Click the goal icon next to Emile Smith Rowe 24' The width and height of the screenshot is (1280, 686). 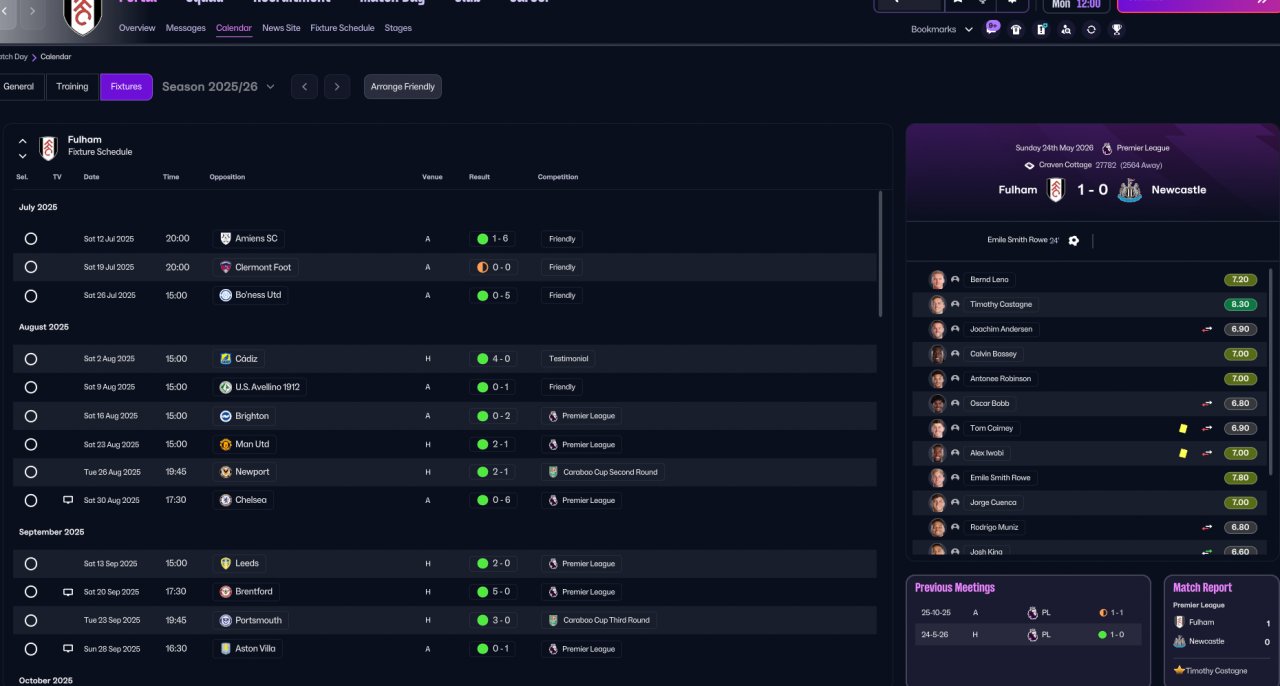click(1073, 240)
